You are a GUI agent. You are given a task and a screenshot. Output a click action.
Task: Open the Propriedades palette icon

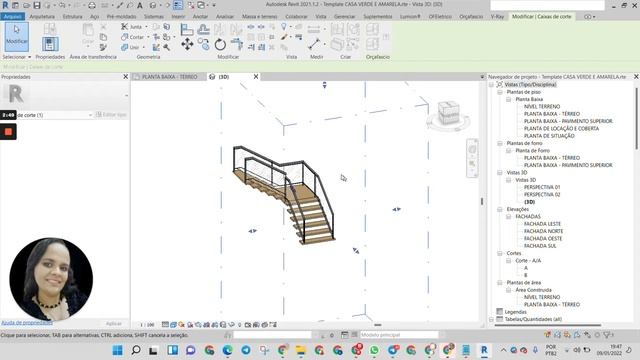(x=50, y=44)
